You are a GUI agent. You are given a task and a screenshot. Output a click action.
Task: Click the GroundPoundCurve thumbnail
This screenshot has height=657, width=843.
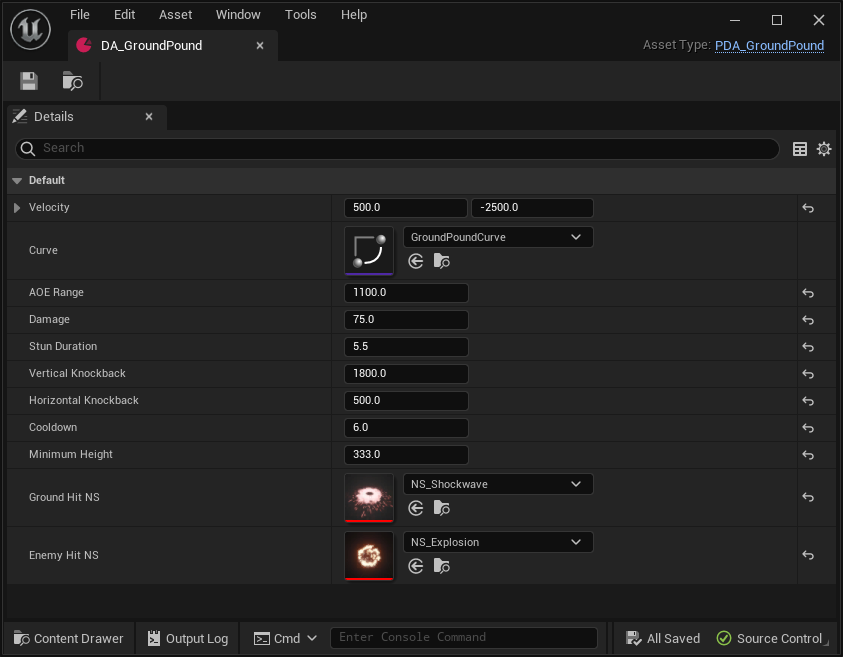[369, 251]
